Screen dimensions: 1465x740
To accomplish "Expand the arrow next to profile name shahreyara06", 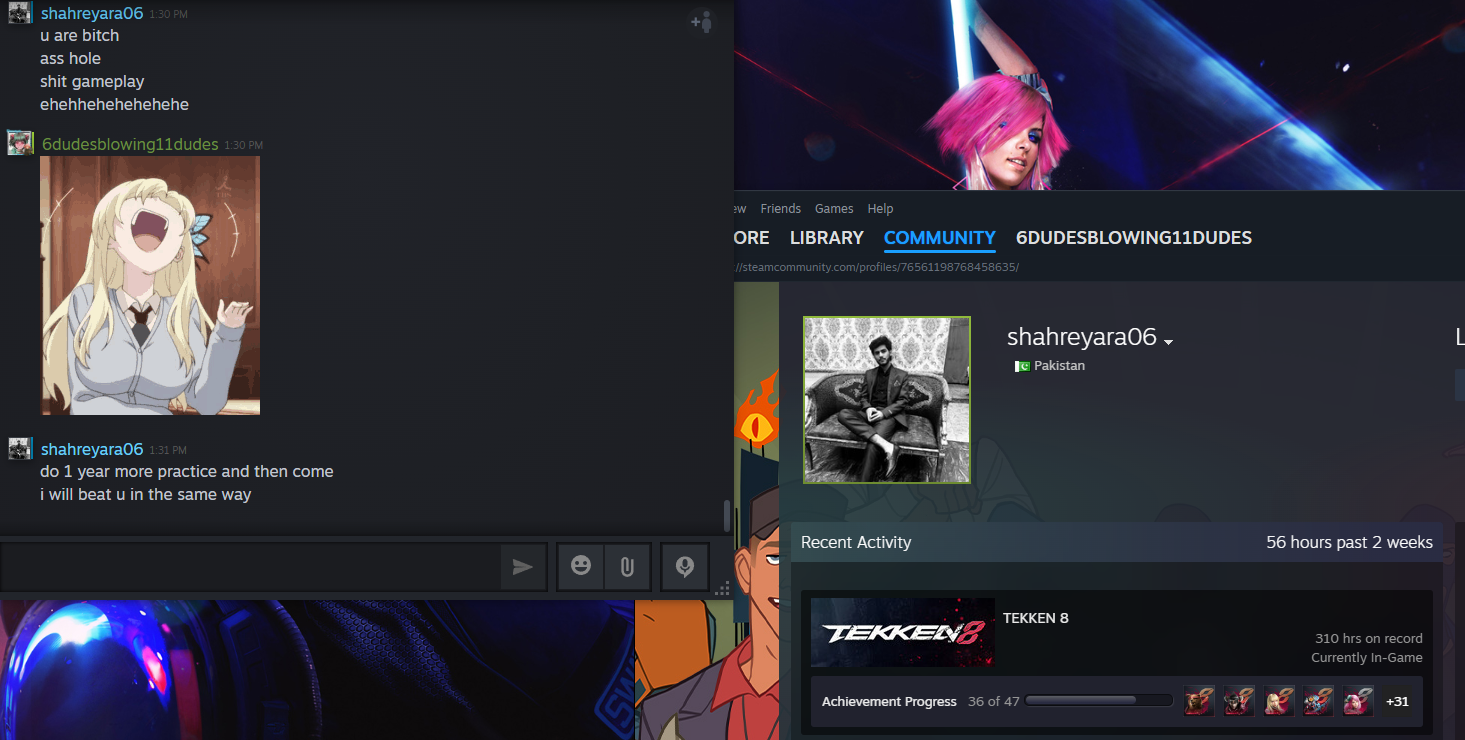I will pyautogui.click(x=1168, y=341).
